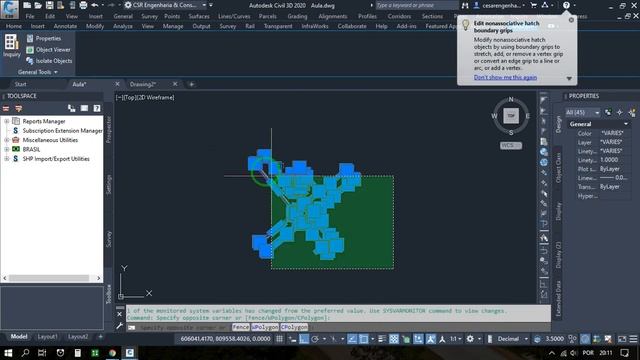
Task: Close the hatch boundary grips tooltip
Action: tap(571, 20)
